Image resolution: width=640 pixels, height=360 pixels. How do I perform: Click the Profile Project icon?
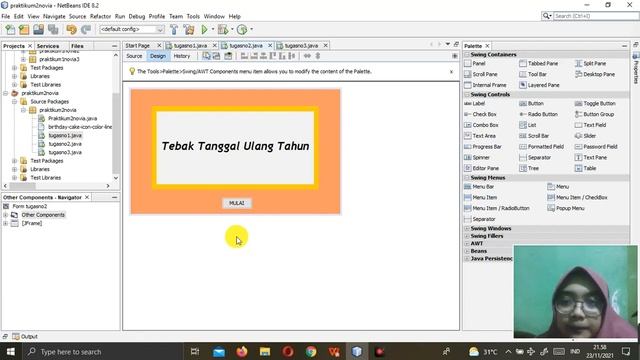coord(242,29)
